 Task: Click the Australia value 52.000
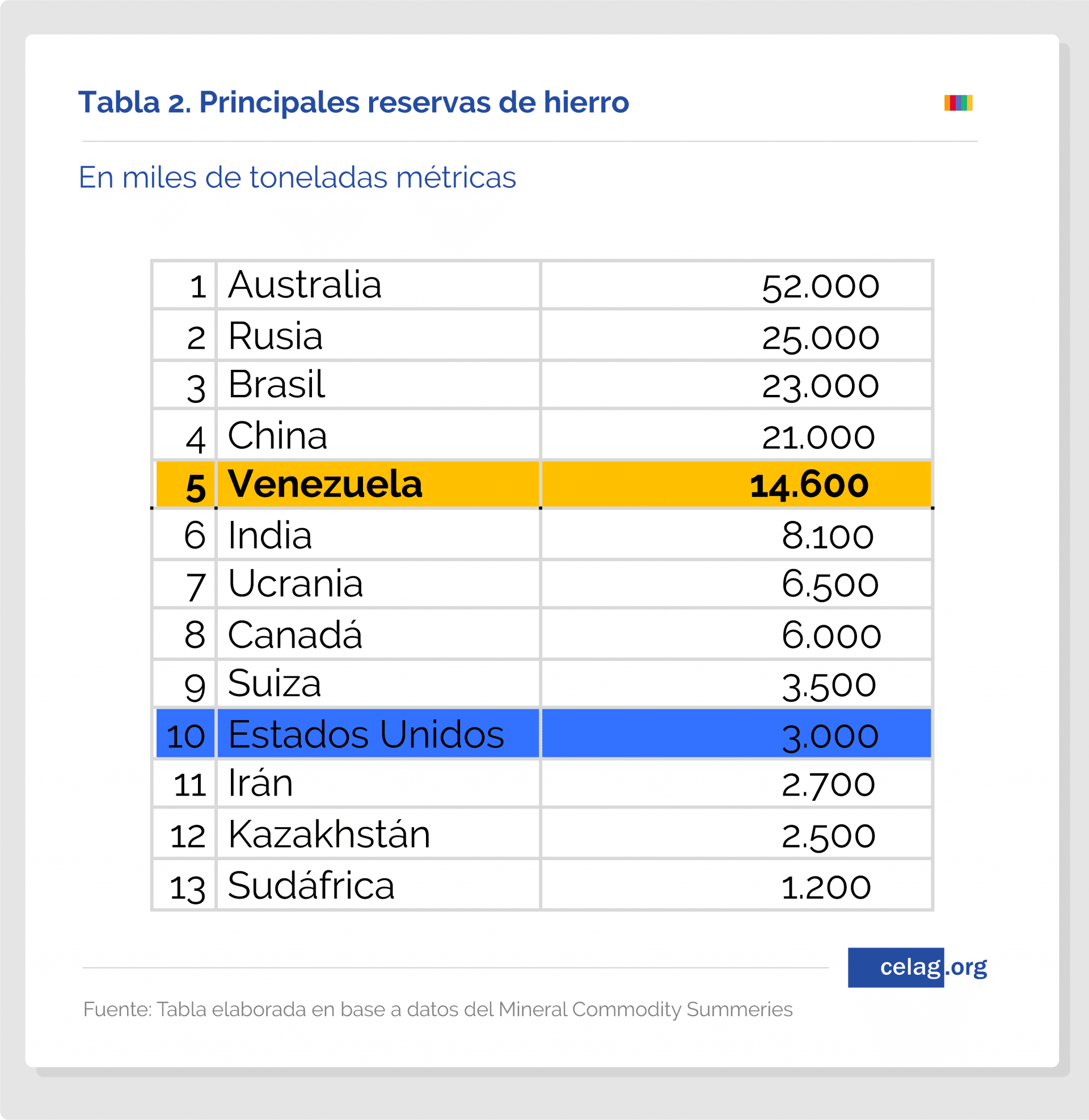820,287
